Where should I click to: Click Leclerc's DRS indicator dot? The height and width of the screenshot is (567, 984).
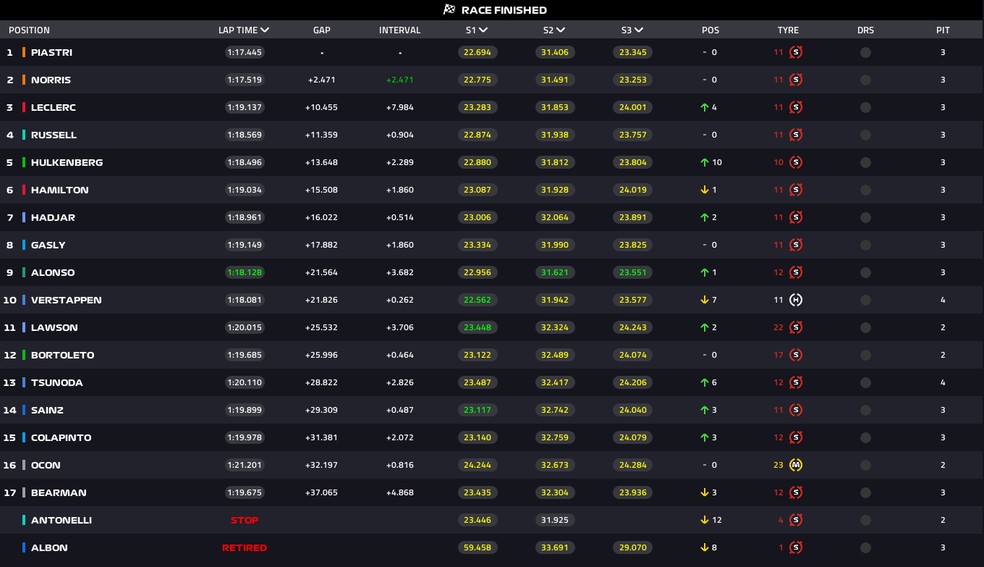865,108
